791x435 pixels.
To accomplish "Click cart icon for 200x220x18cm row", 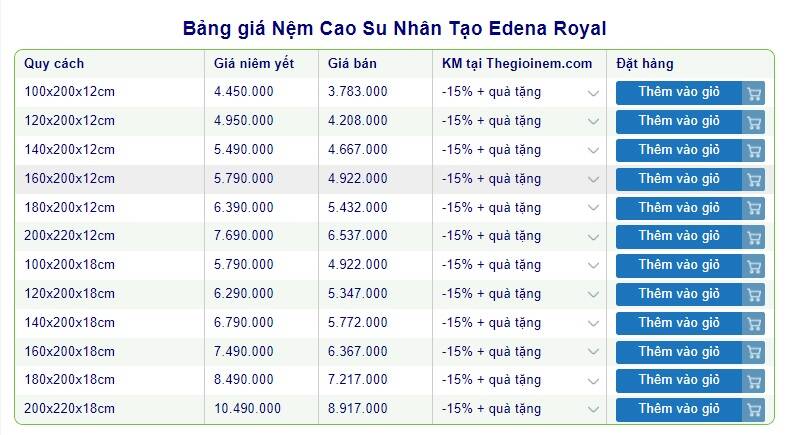I will [x=754, y=410].
